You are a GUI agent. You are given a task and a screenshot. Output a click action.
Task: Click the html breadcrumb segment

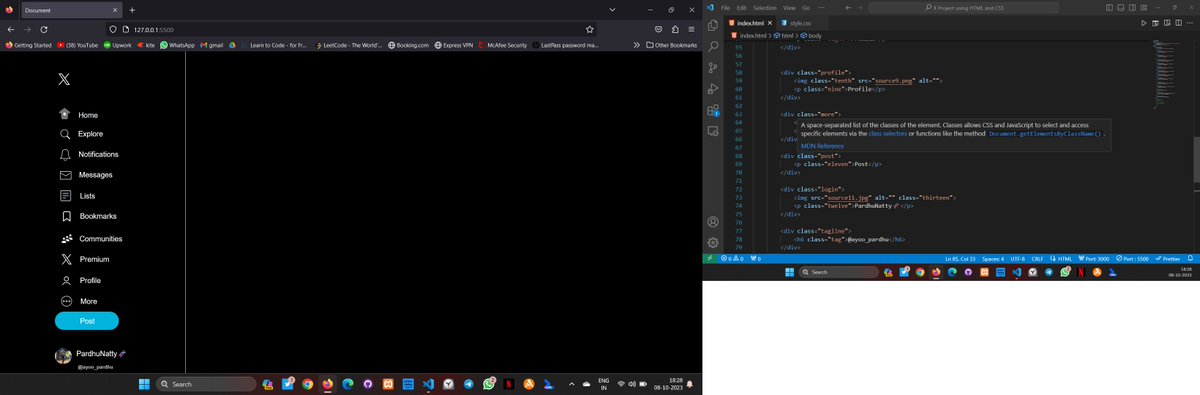click(x=785, y=35)
